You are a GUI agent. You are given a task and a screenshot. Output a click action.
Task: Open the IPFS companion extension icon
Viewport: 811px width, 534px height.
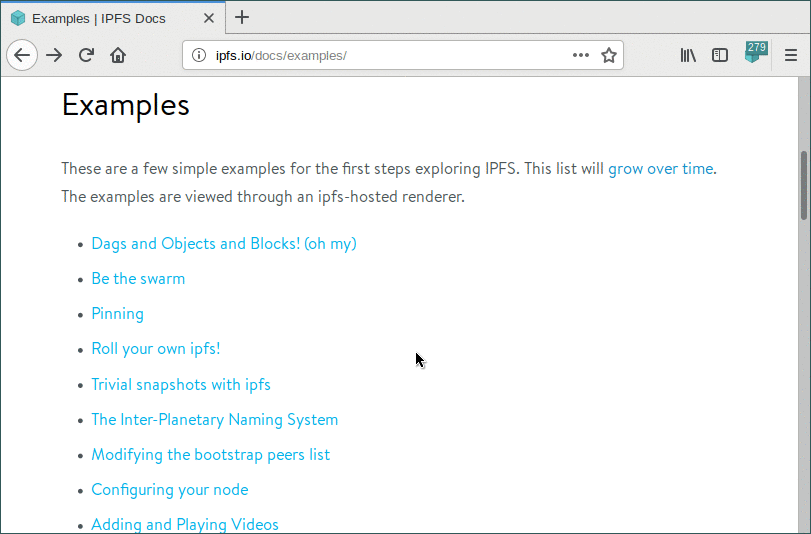(x=755, y=53)
